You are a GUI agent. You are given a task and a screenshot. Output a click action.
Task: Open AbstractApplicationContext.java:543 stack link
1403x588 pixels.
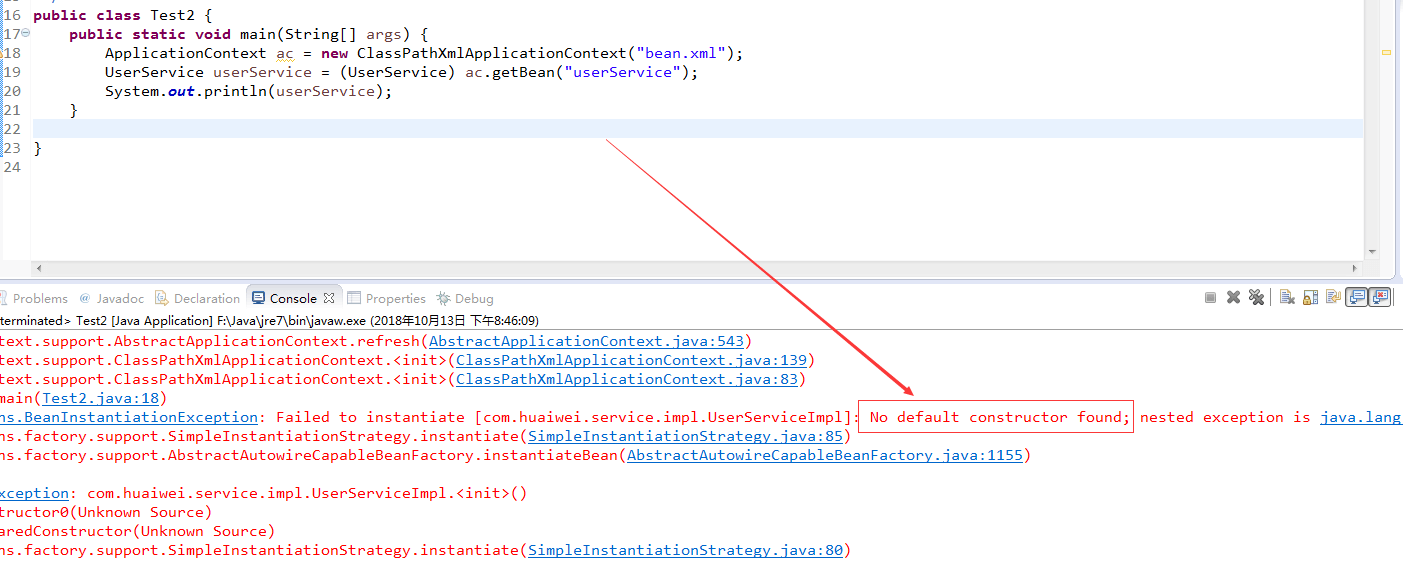click(586, 341)
